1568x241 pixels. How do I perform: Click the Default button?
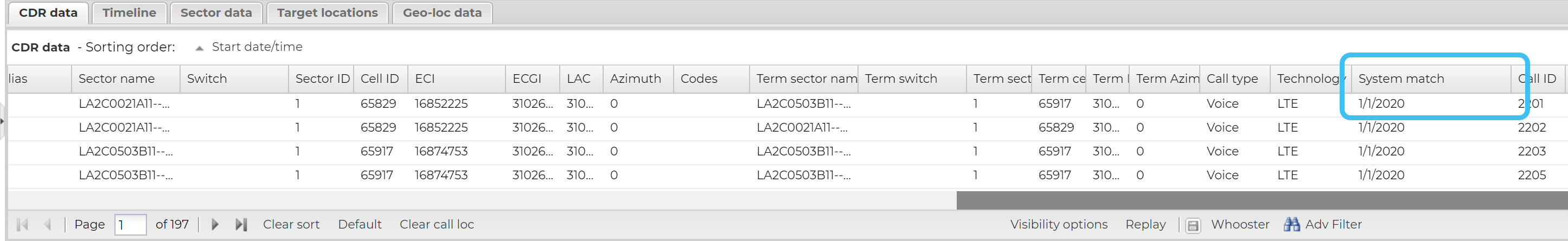click(x=360, y=225)
